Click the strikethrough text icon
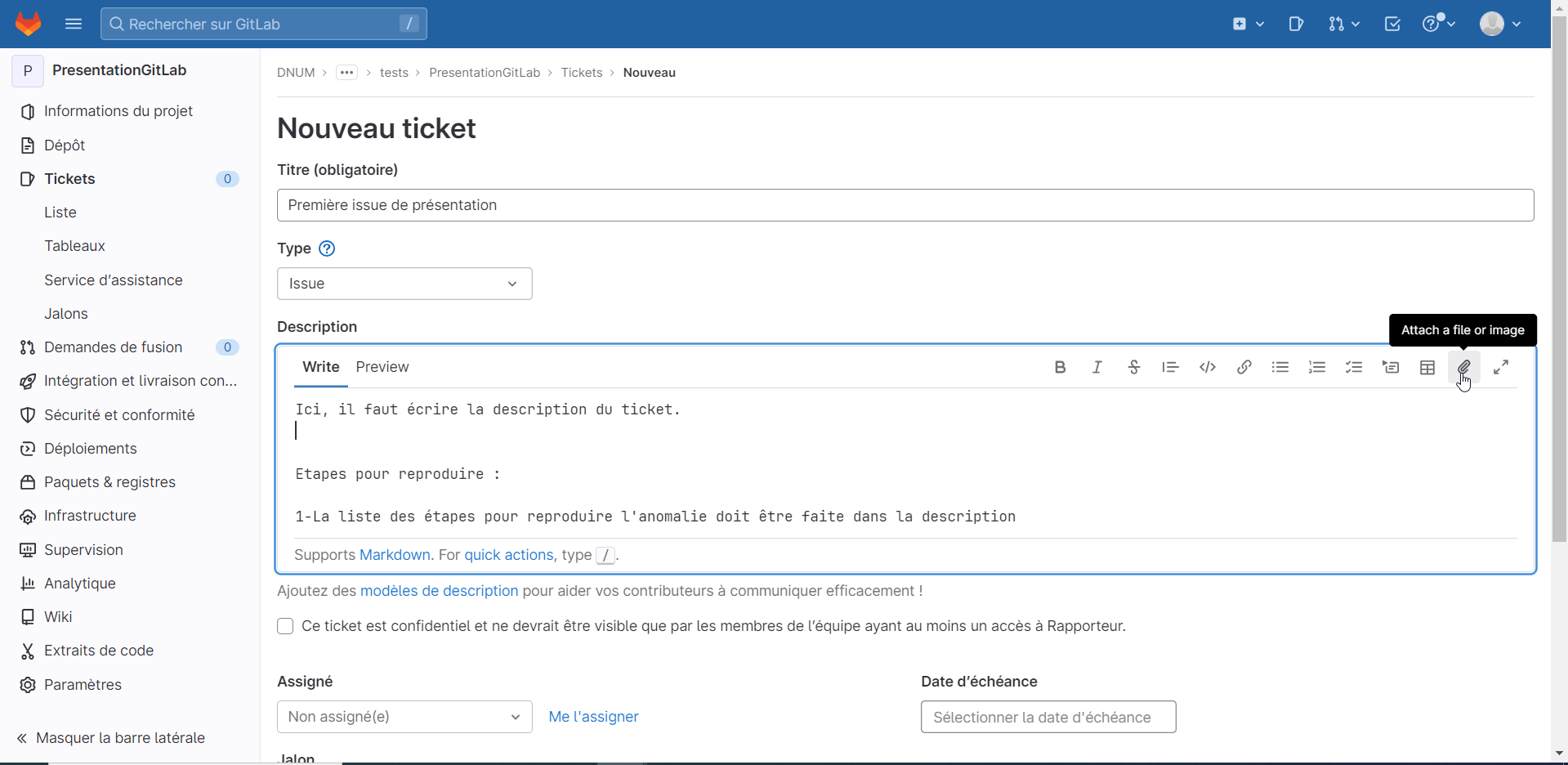This screenshot has height=765, width=1568. coord(1133,368)
